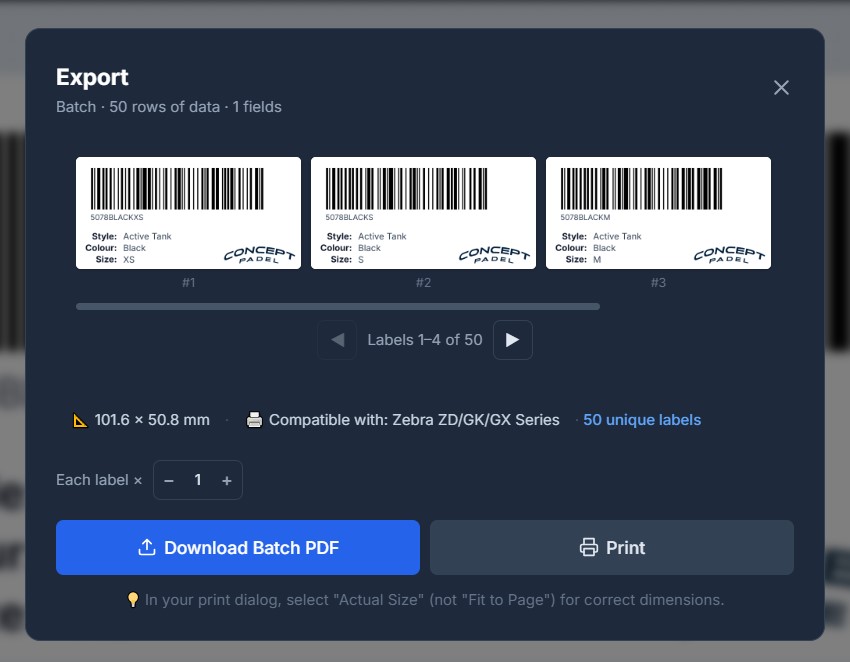Click the "#1" caption under first label

(189, 282)
